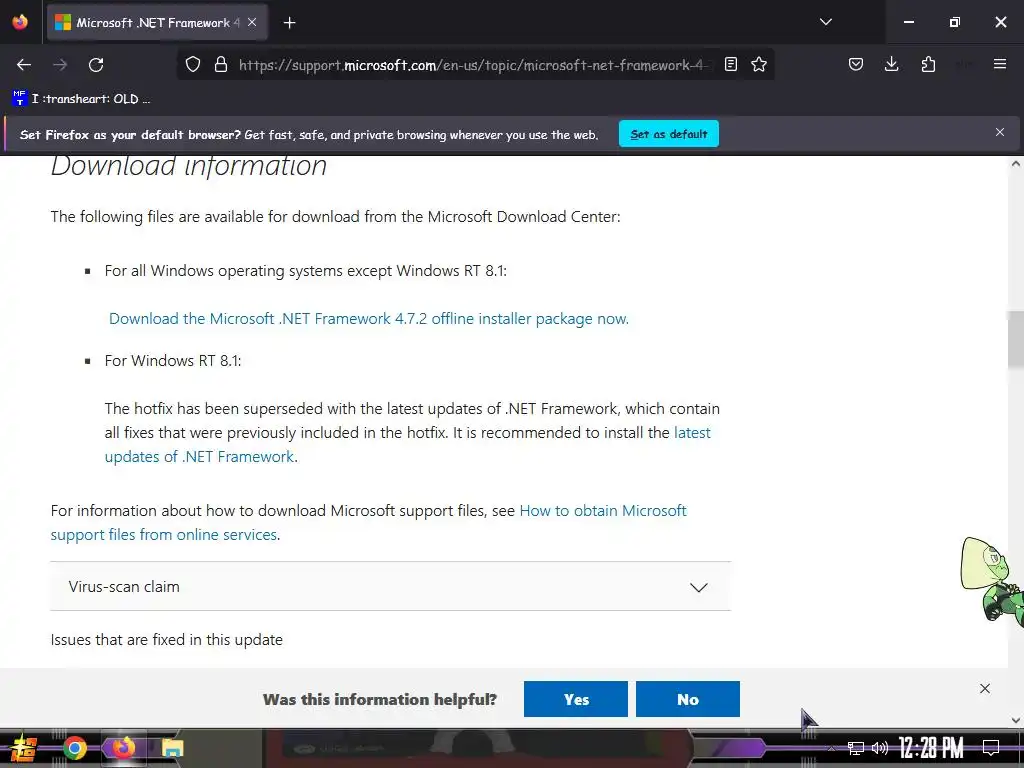Click the scrollbar down arrow
Image resolution: width=1024 pixels, height=768 pixels.
tap(1016, 720)
